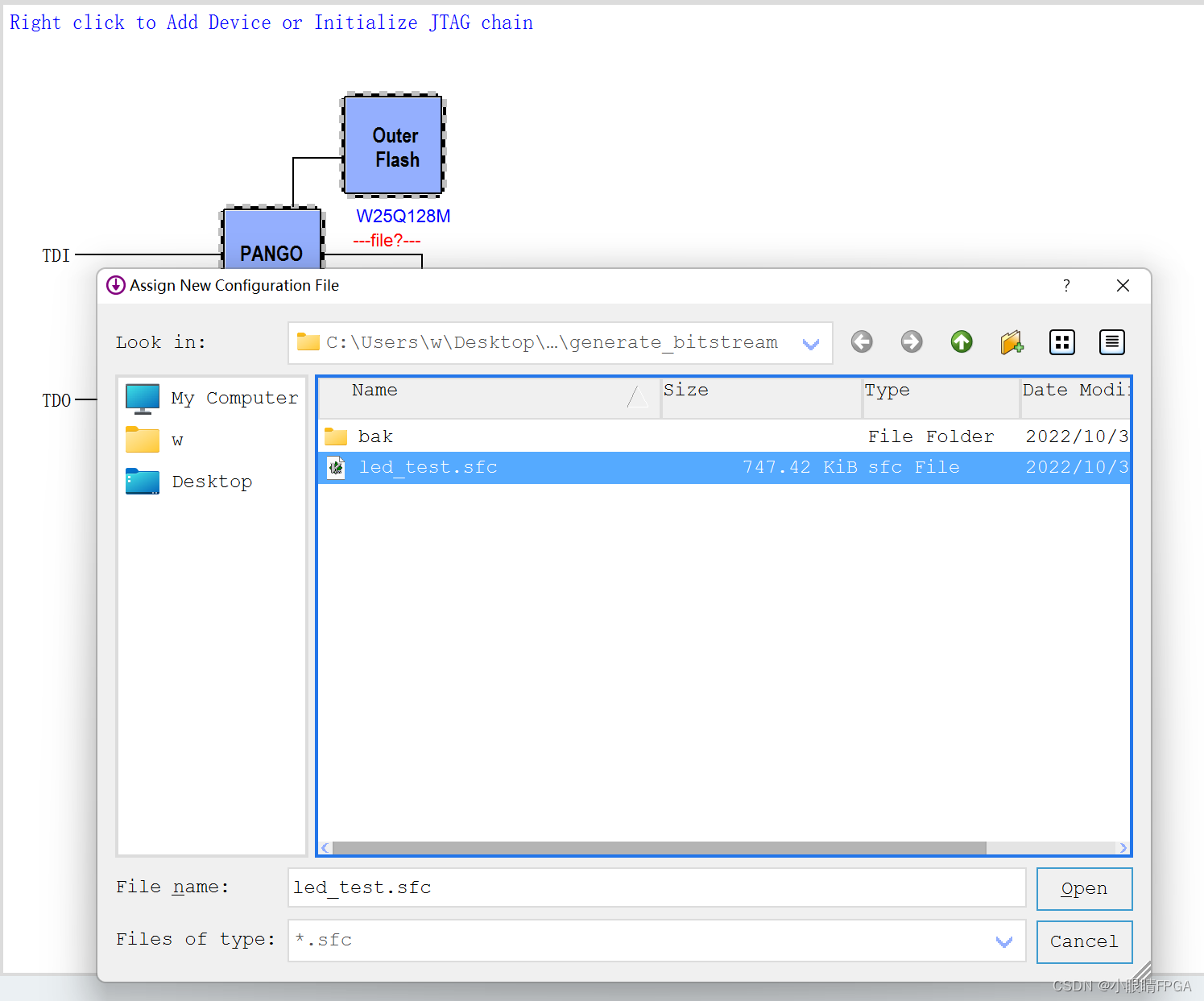The height and width of the screenshot is (1001, 1204).
Task: Select the bak folder name
Action: click(375, 436)
